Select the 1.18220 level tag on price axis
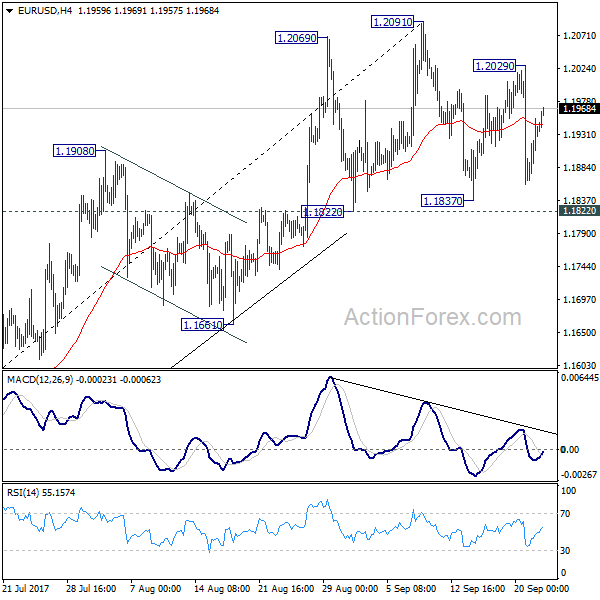Screen dimensions: 600x600 pos(579,210)
